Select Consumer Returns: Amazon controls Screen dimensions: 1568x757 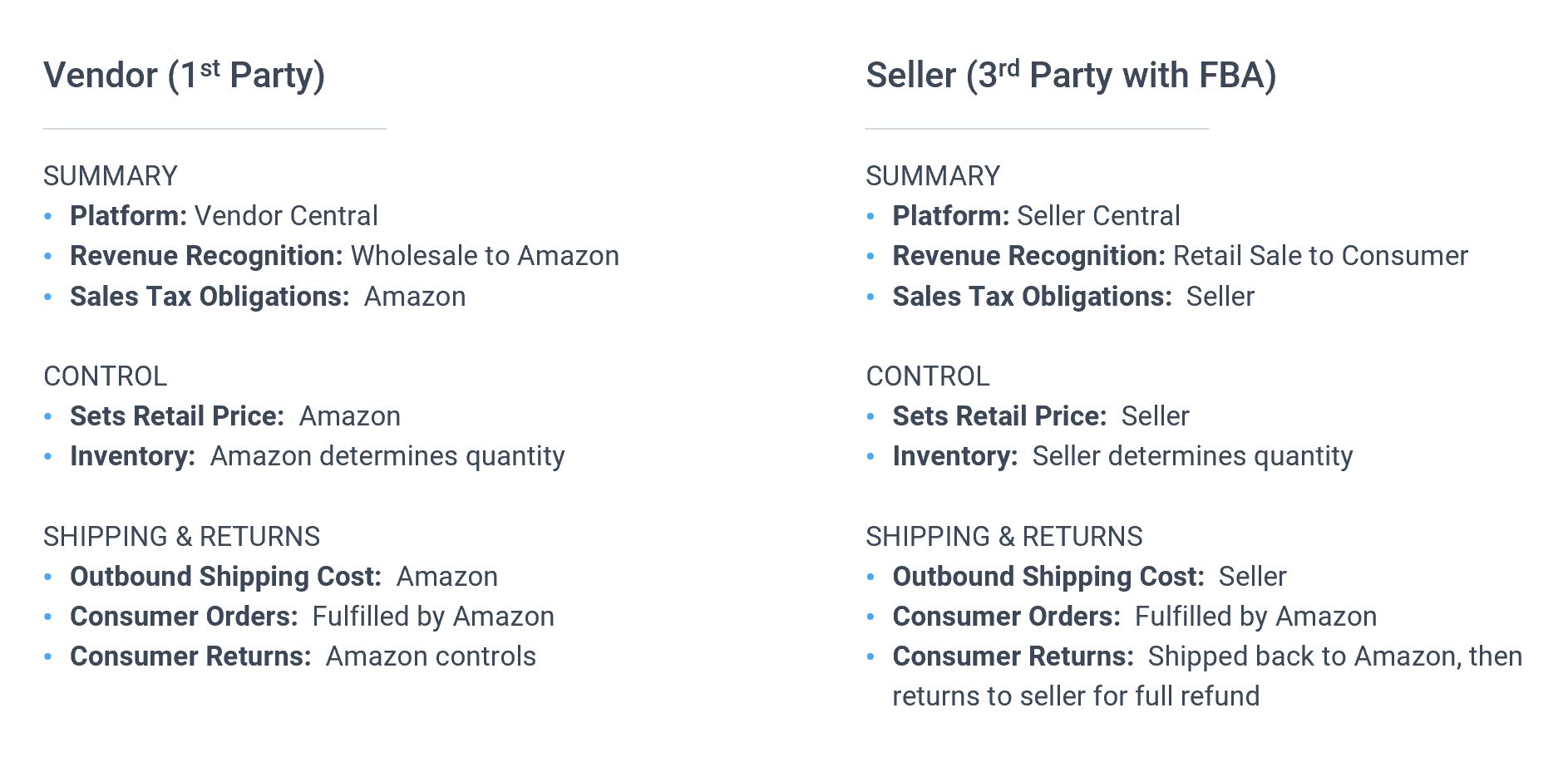303,656
